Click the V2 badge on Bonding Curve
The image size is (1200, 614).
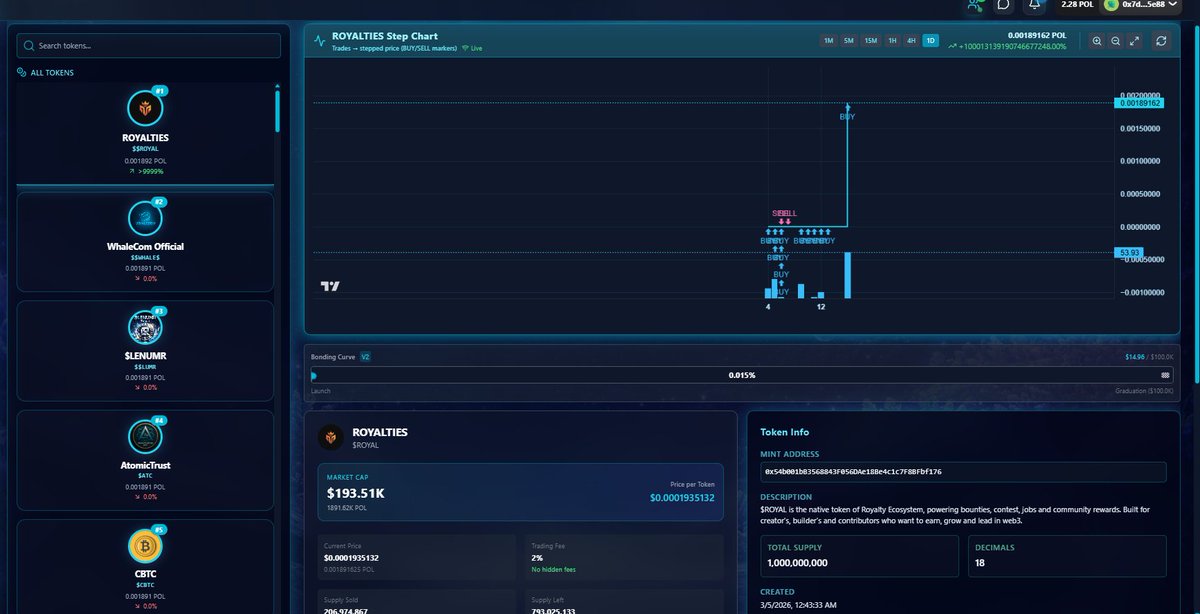pos(365,356)
